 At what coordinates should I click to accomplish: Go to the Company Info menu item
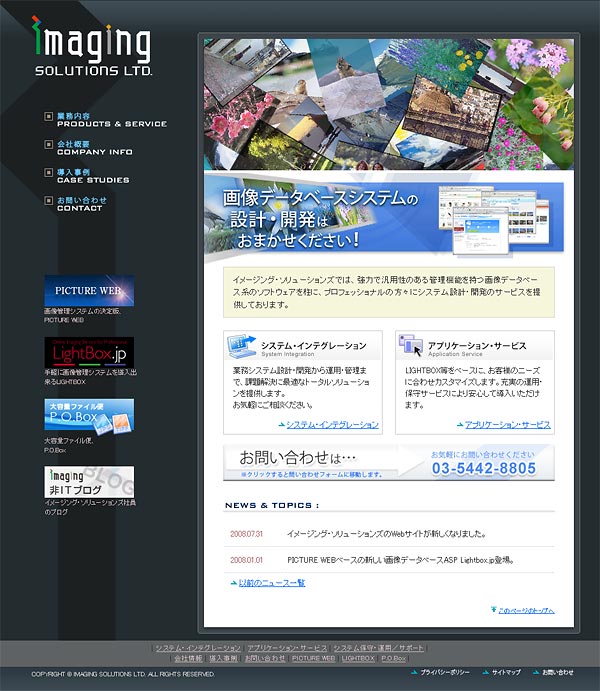pos(94,148)
